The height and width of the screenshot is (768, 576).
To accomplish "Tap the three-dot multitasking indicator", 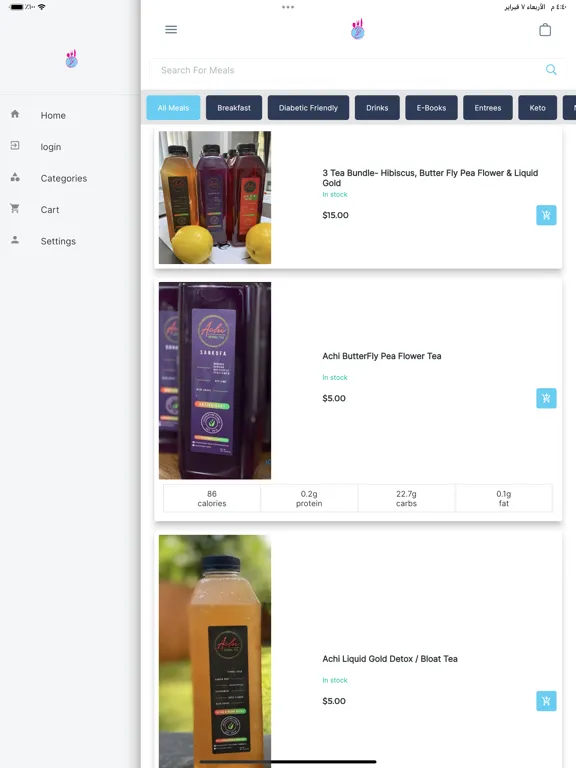I will [288, 7].
